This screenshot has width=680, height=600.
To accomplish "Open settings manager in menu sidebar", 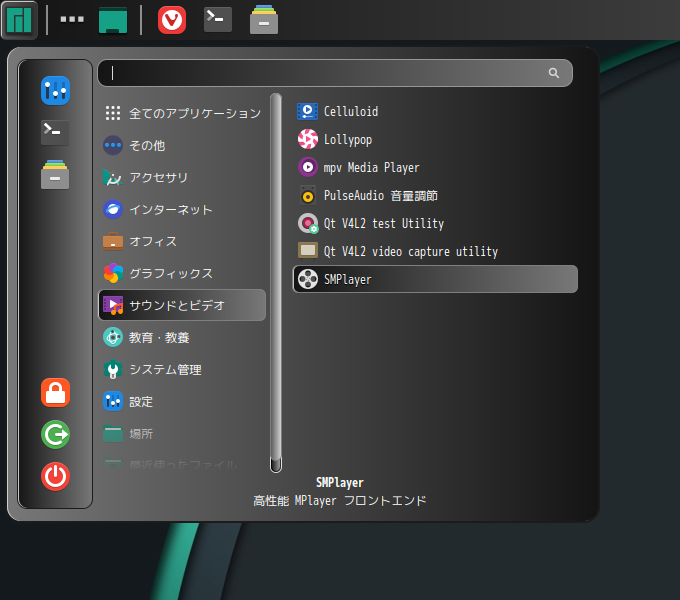I will click(x=56, y=91).
